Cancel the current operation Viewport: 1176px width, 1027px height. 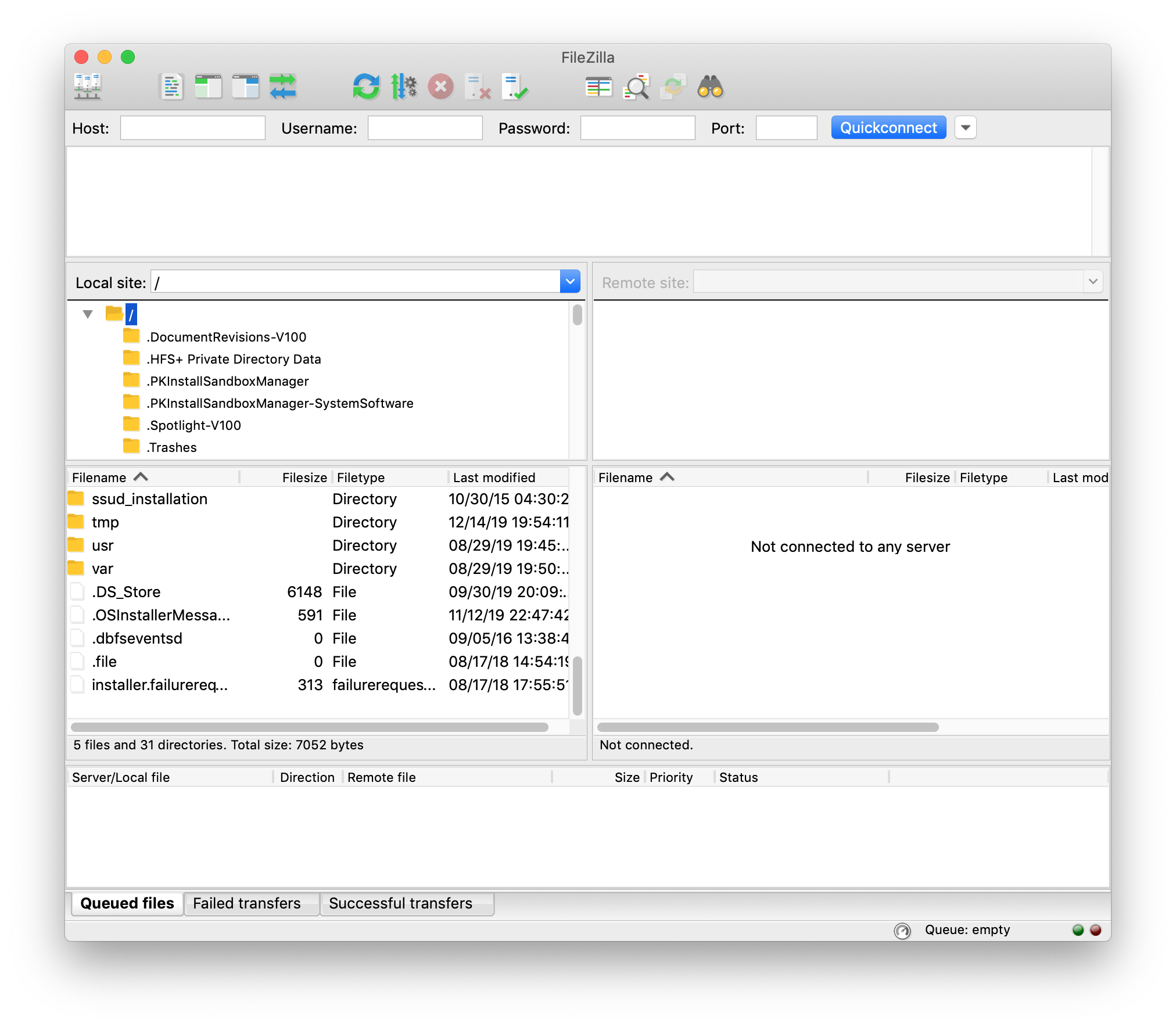(x=440, y=87)
